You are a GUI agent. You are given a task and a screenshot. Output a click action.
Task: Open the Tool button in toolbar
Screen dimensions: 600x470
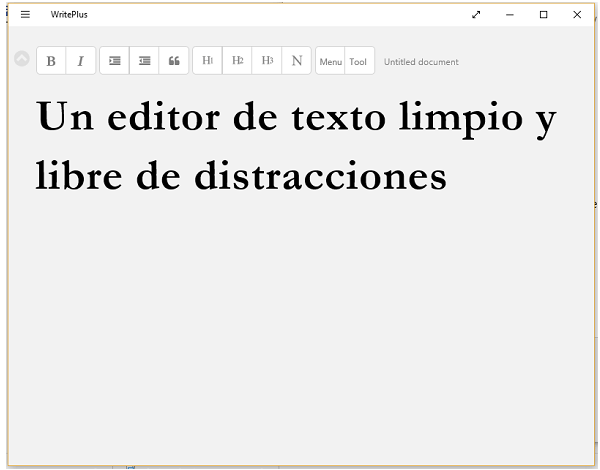[x=360, y=61]
